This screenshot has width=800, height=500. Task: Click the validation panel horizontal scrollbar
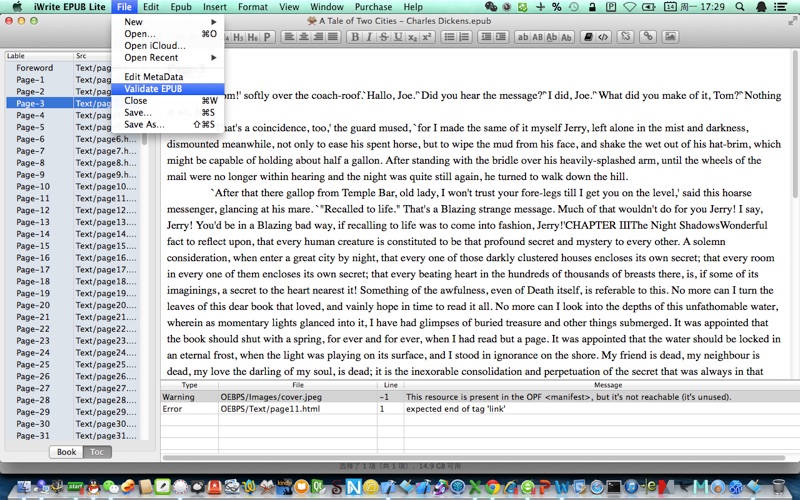(473, 458)
